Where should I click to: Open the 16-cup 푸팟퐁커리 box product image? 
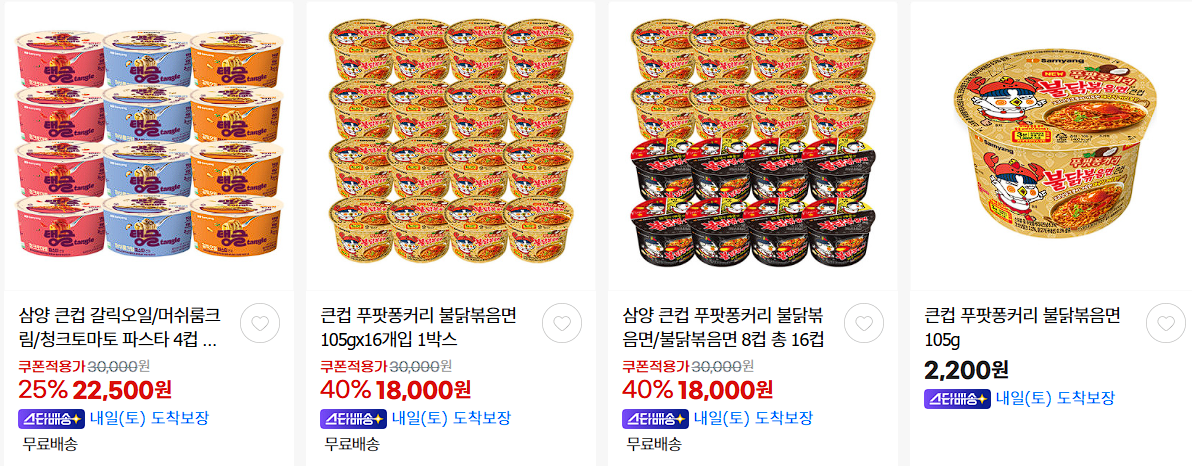(451, 144)
